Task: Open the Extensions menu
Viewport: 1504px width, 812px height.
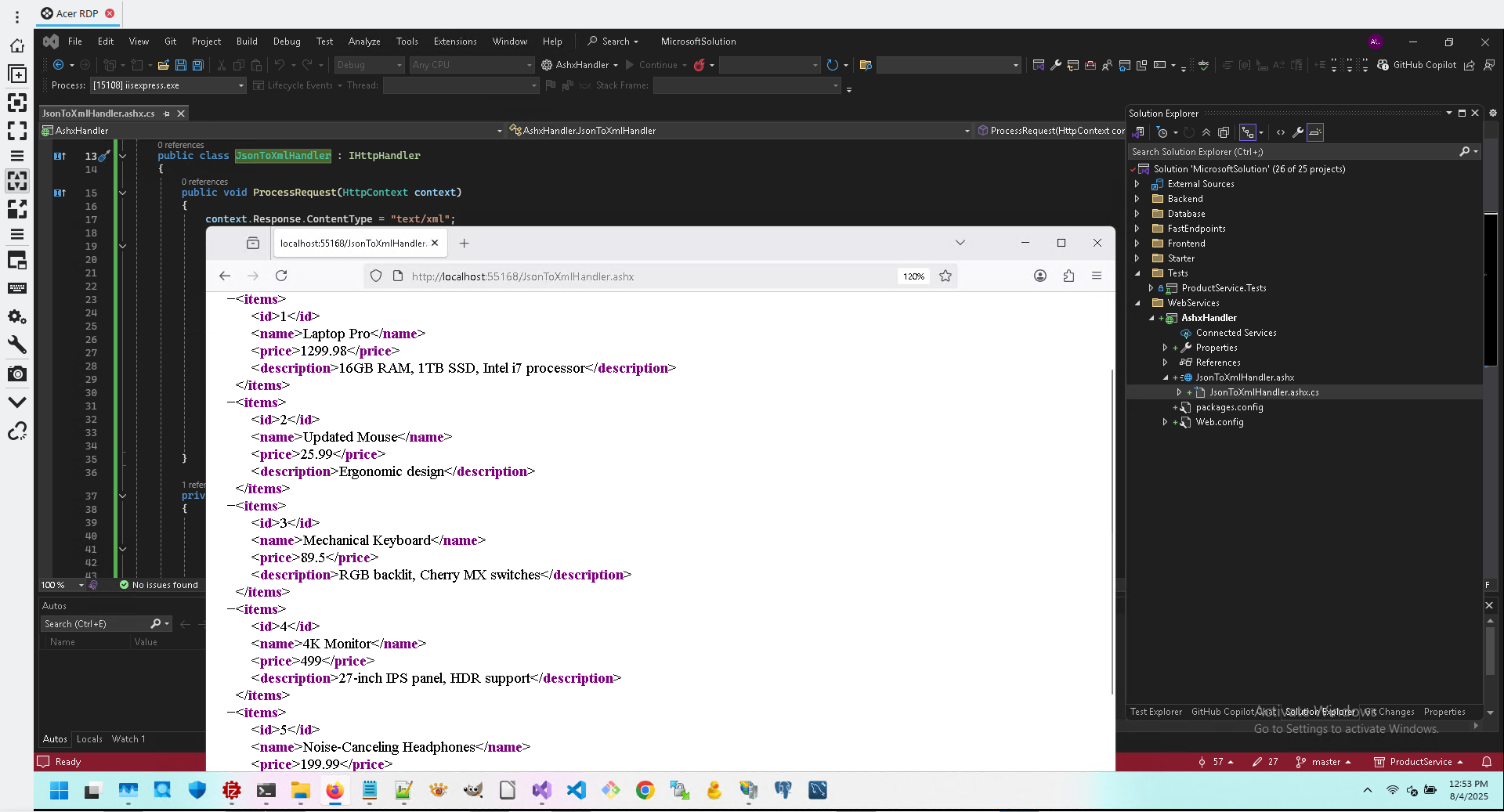Action: coord(455,42)
